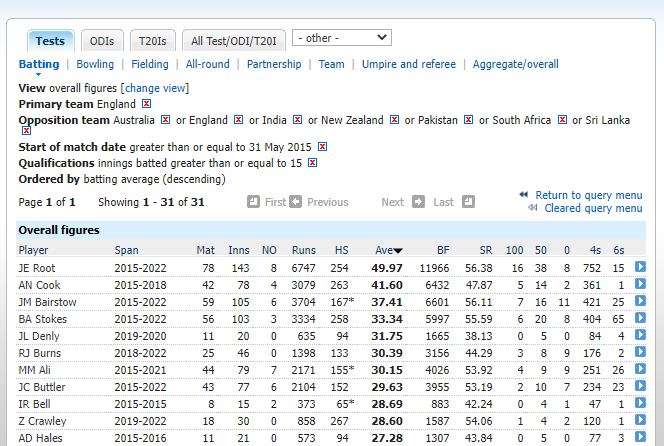Click the First page navigation icon
664x446 pixels.
click(x=253, y=202)
